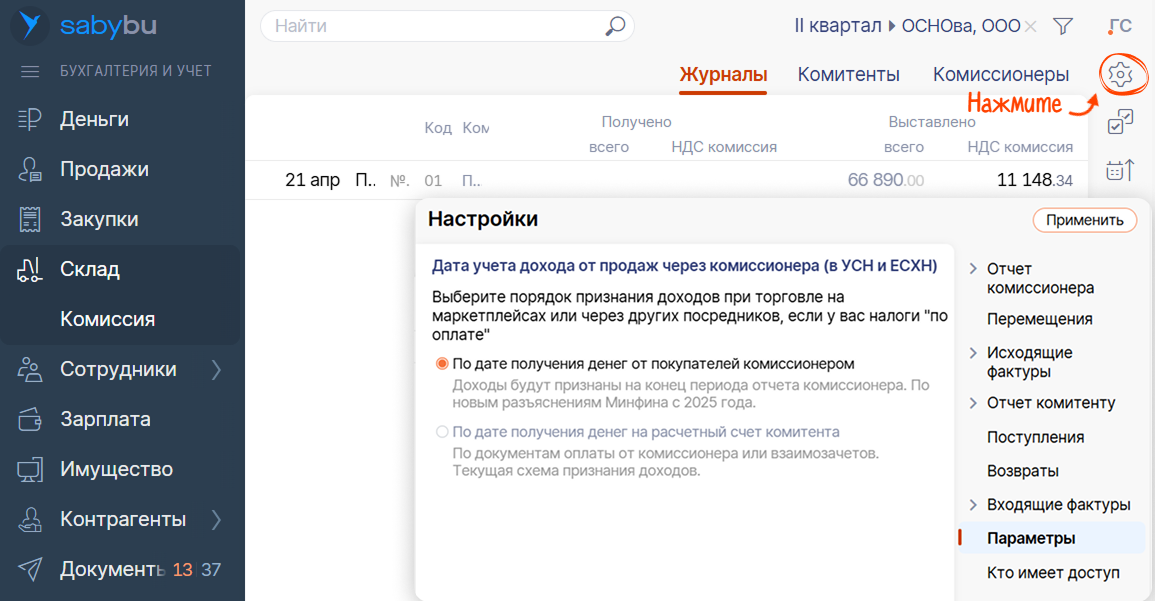Click the Склад forklift icon

pyautogui.click(x=30, y=270)
